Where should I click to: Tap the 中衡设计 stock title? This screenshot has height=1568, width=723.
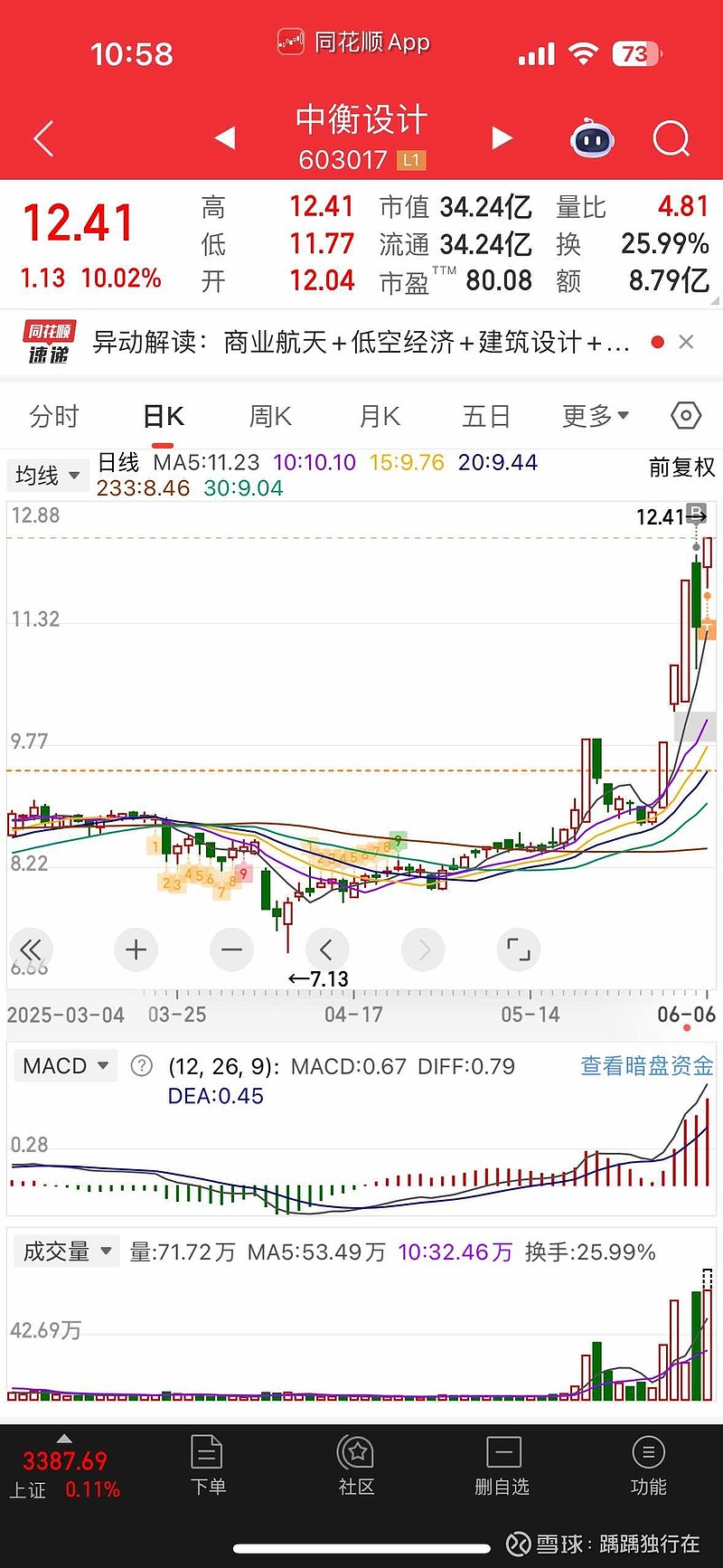click(x=361, y=119)
